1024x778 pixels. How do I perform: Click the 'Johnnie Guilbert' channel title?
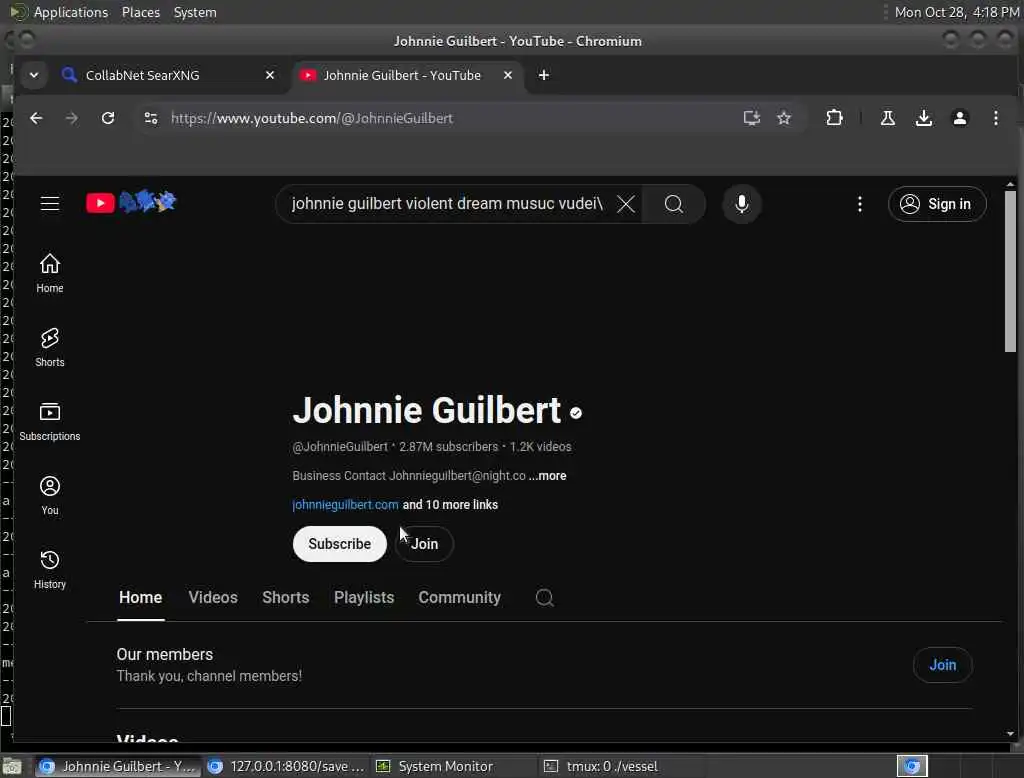(x=426, y=410)
